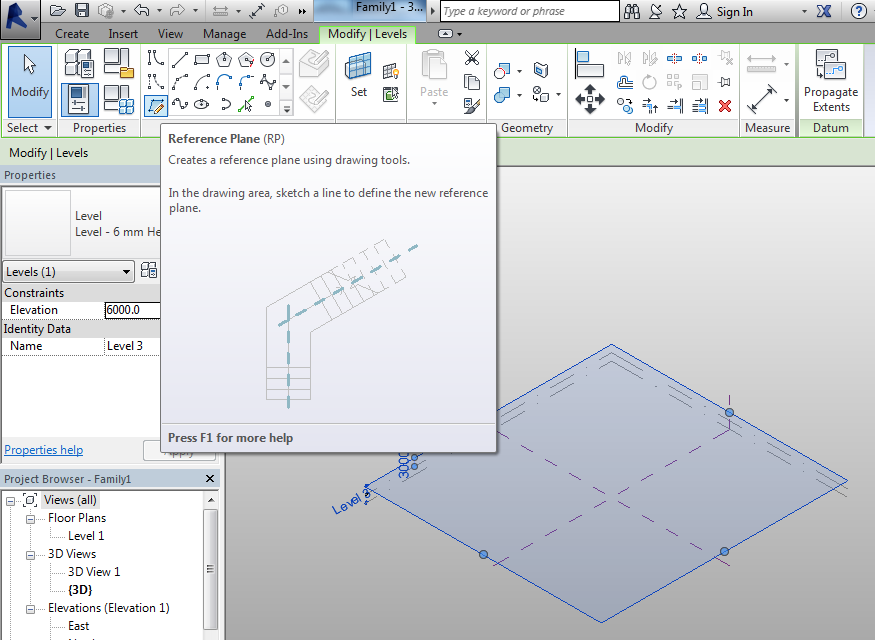Click the Elevation value field

pyautogui.click(x=132, y=310)
